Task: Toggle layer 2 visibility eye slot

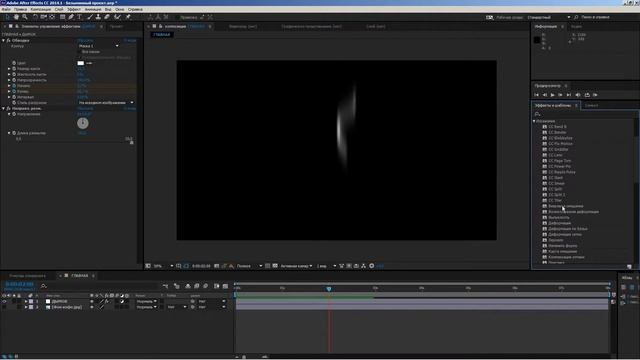Action: tap(4, 307)
